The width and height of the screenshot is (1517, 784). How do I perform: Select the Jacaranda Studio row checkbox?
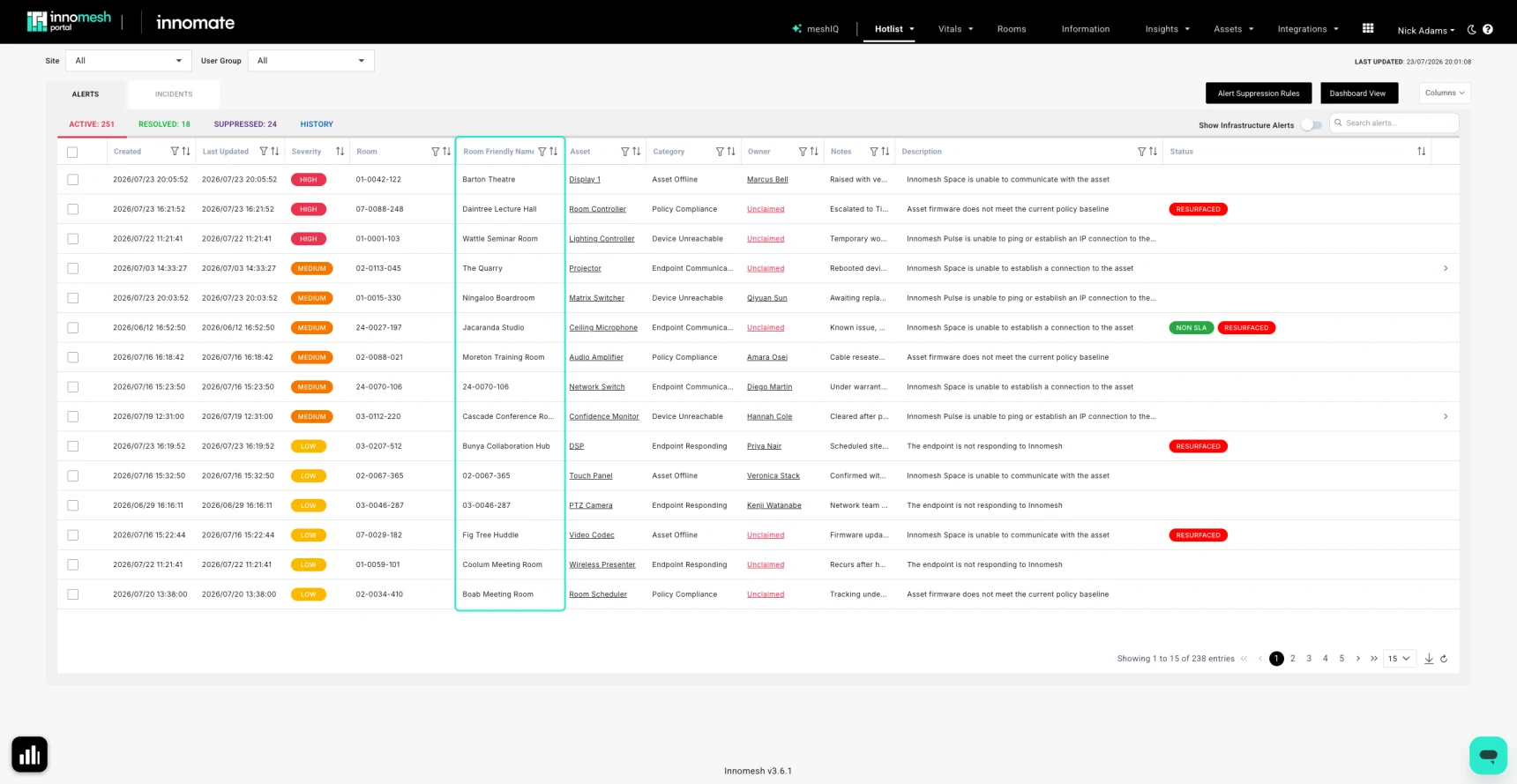[72, 328]
